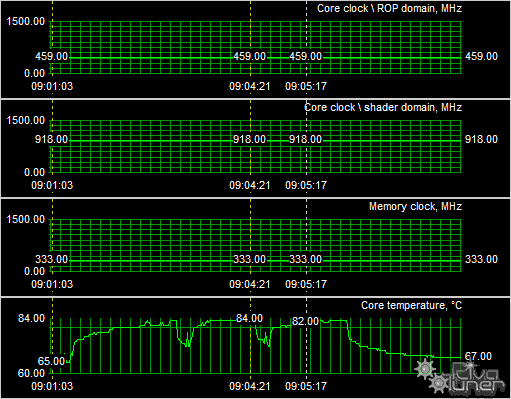This screenshot has width=511, height=399.
Task: Click the 918.00 value at the 09:04:21 marker
Action: (249, 139)
